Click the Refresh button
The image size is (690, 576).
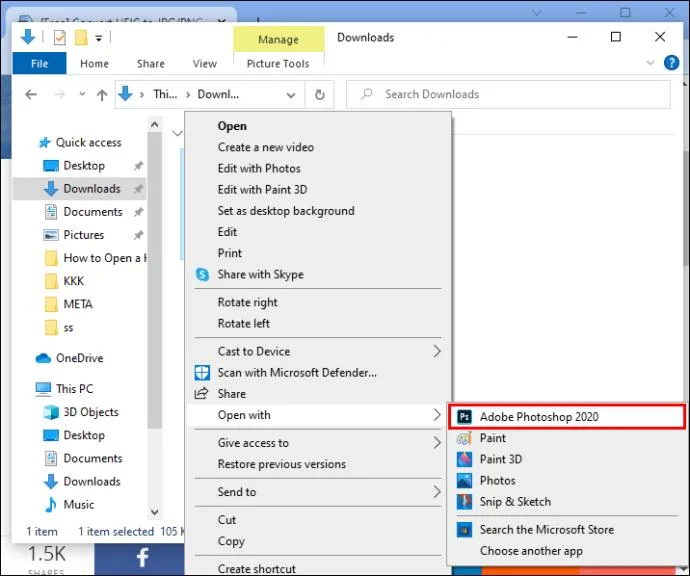tap(320, 94)
